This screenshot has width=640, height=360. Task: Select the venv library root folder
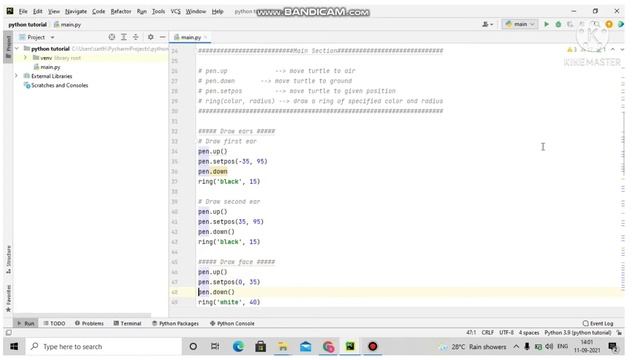click(56, 58)
